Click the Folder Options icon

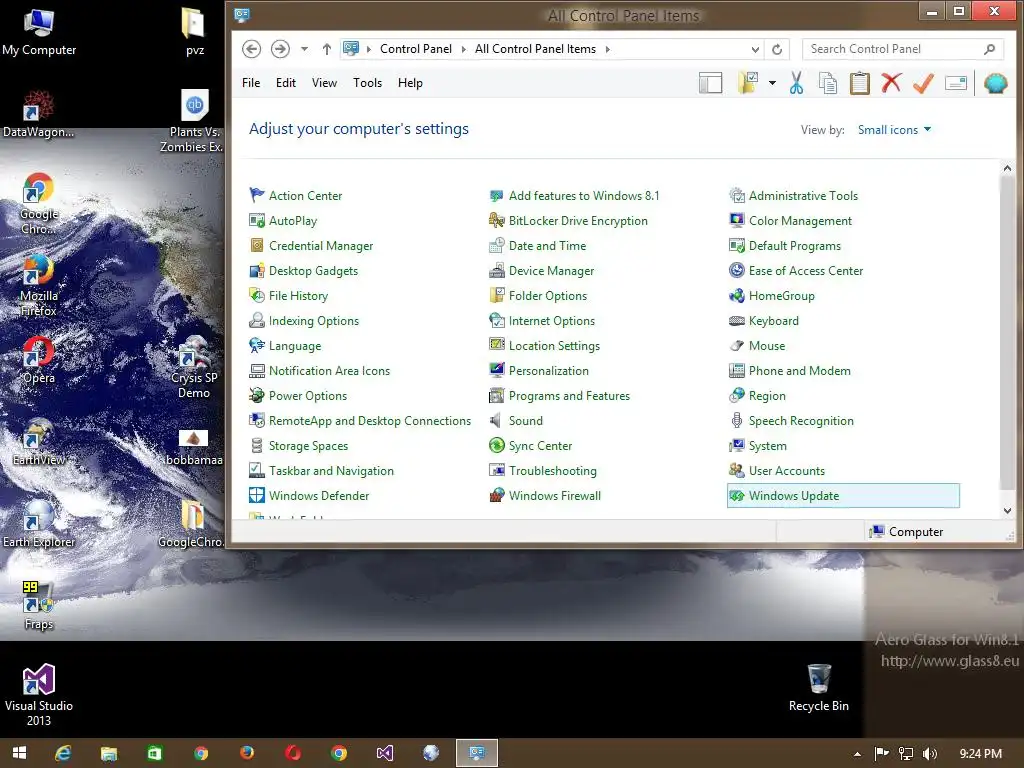[x=496, y=295]
